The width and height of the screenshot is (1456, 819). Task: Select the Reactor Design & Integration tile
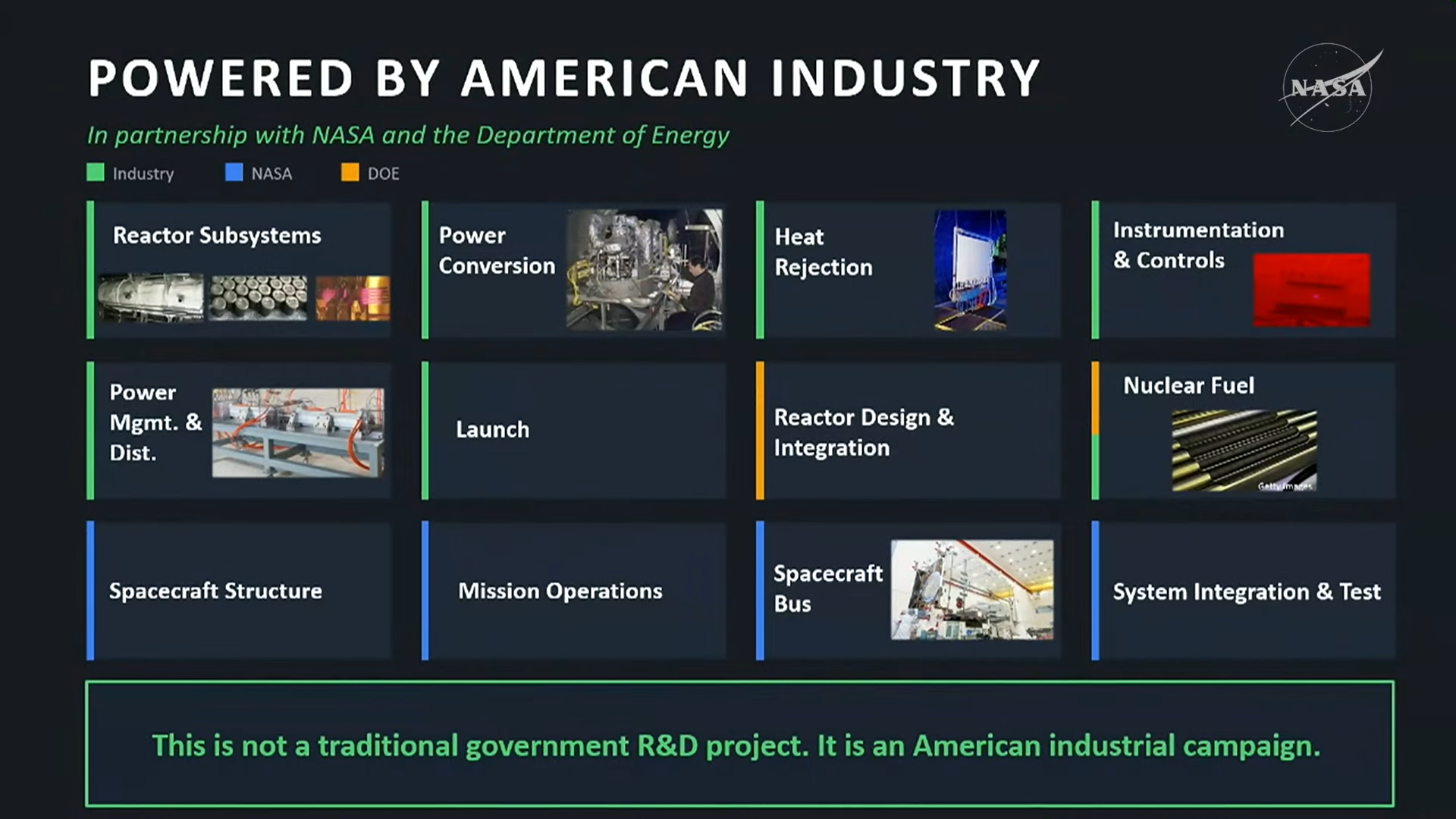(908, 431)
